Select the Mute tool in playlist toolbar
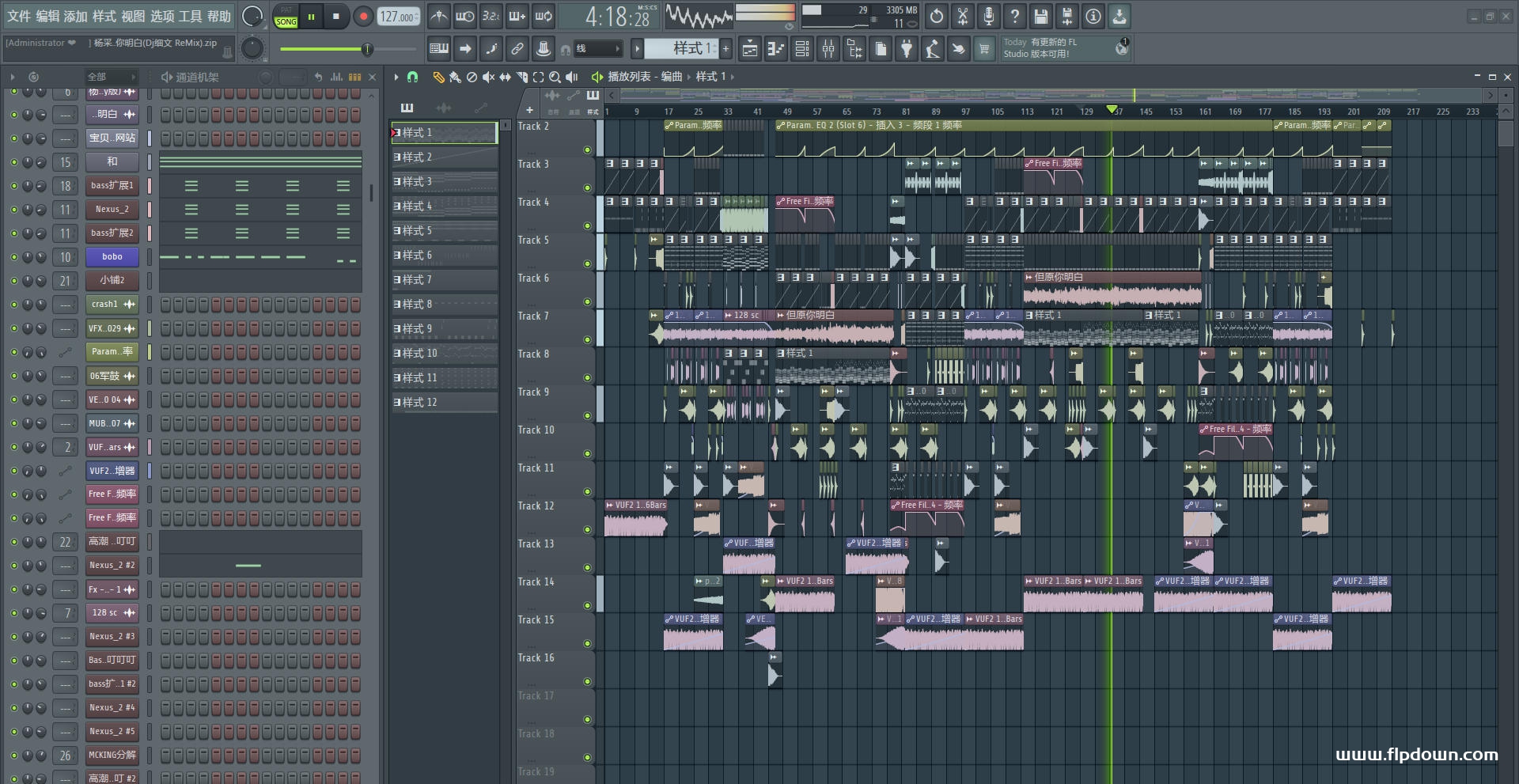 pos(488,77)
